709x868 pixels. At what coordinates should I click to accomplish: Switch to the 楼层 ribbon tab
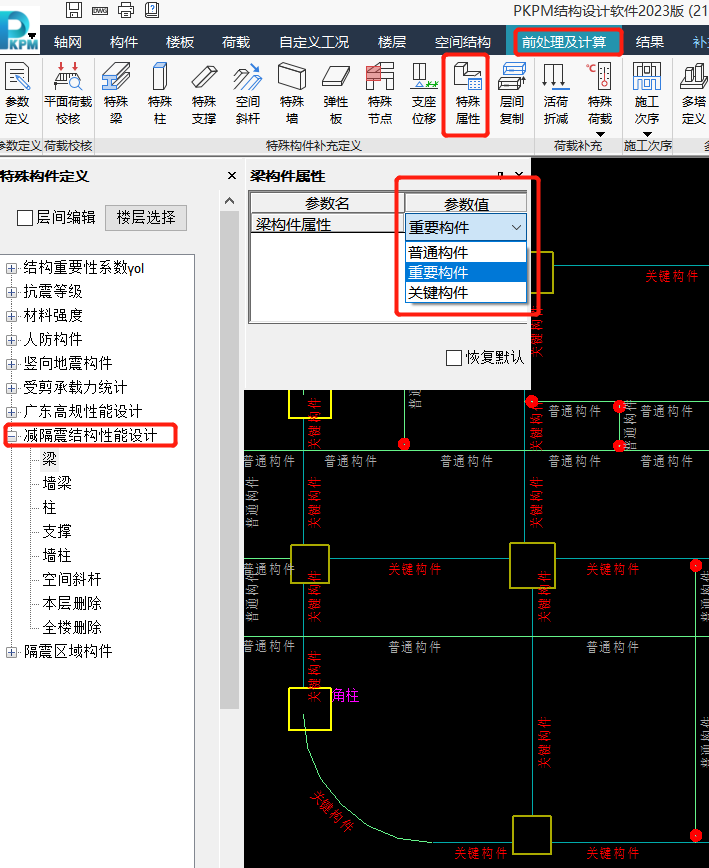(x=392, y=42)
